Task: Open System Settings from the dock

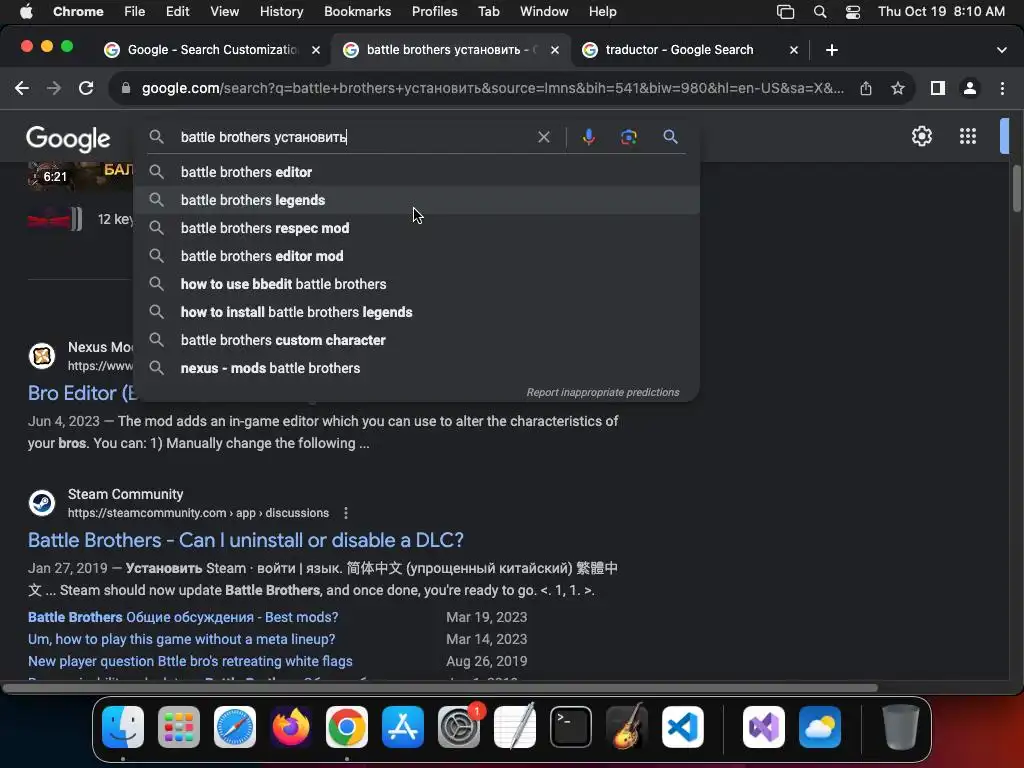Action: pos(458,727)
